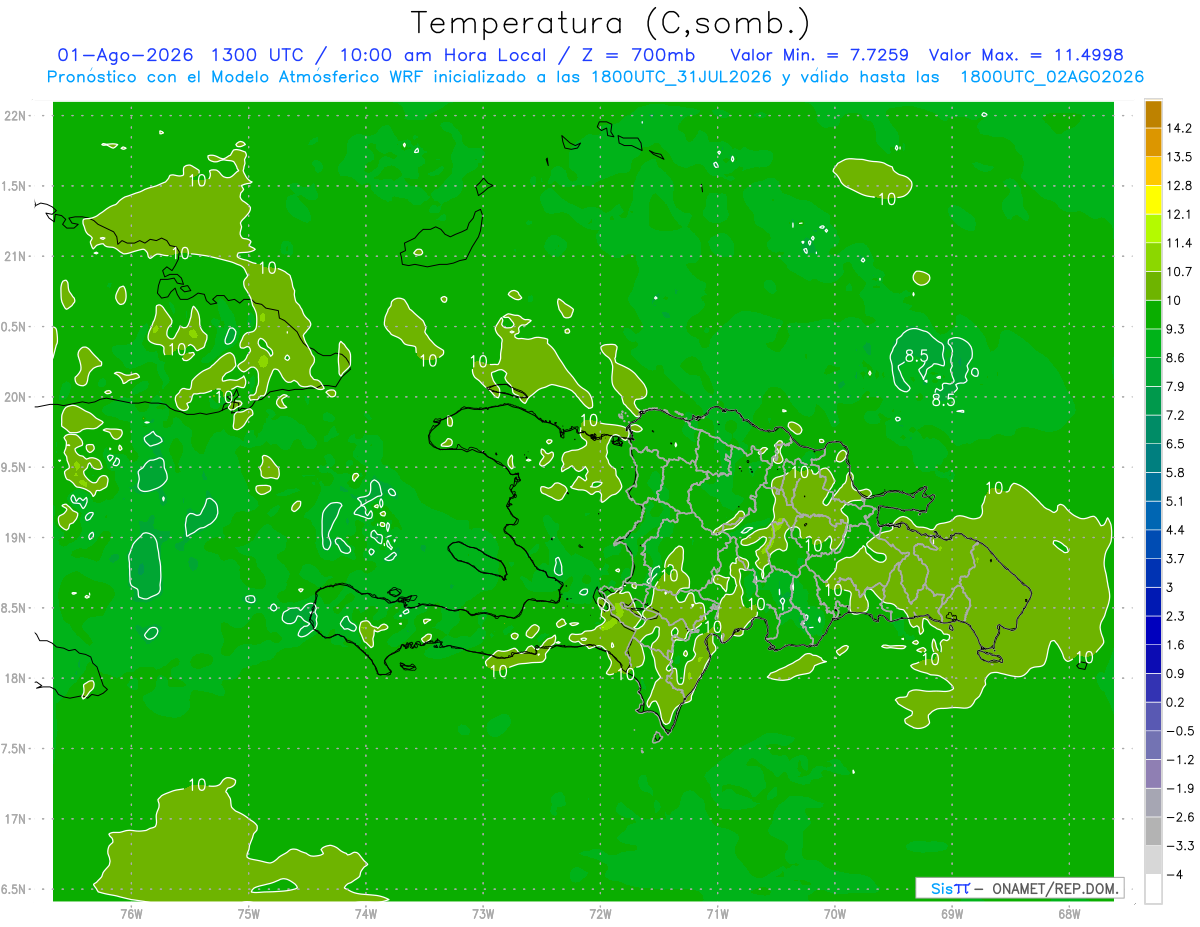Click the title "Temperatura (C,somb.)"
Viewport: 1200px width, 927px height.
point(611,23)
